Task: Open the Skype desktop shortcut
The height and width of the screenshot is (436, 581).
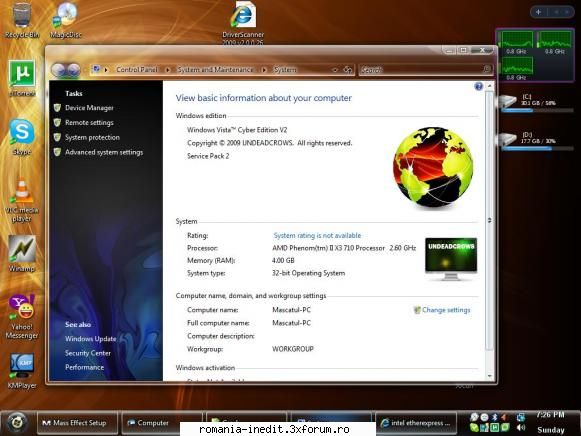Action: 22,137
